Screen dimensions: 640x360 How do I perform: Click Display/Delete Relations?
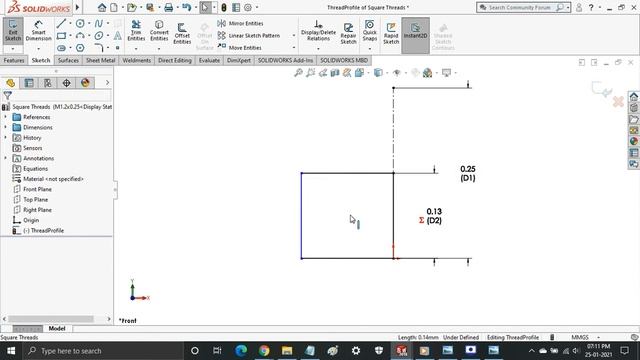coord(318,31)
